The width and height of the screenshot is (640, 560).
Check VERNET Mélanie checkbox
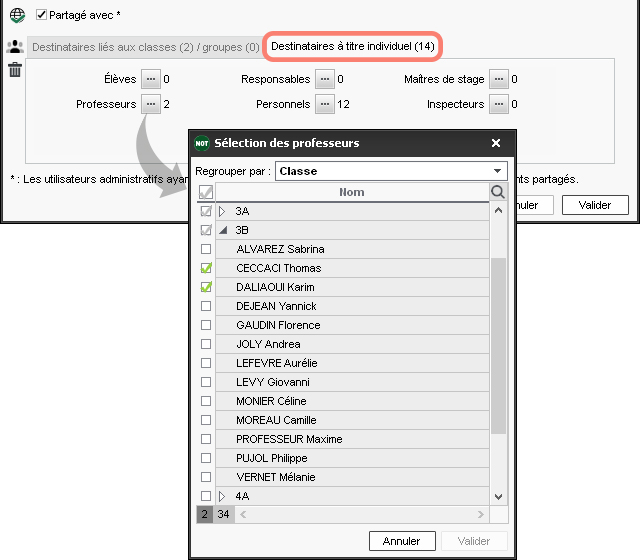pos(206,477)
